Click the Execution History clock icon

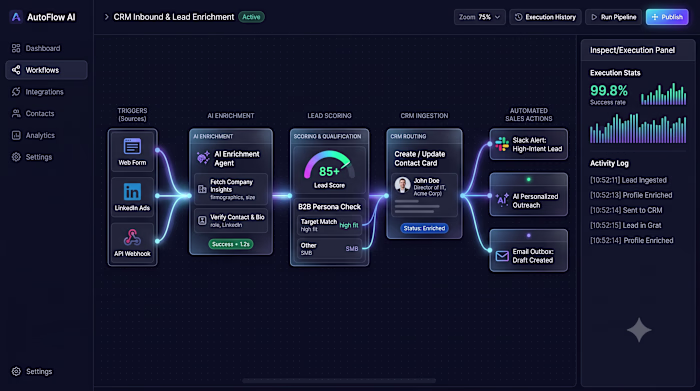pos(518,17)
